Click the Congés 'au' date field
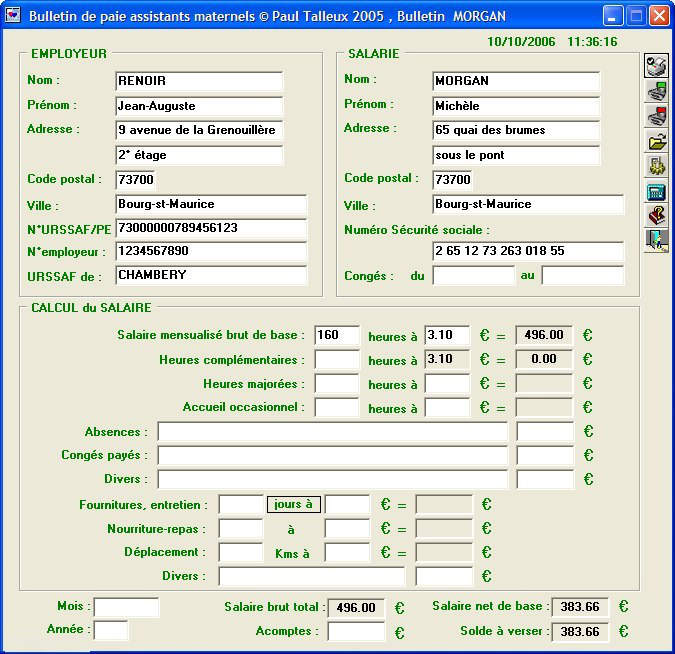675x654 pixels. coord(583,276)
